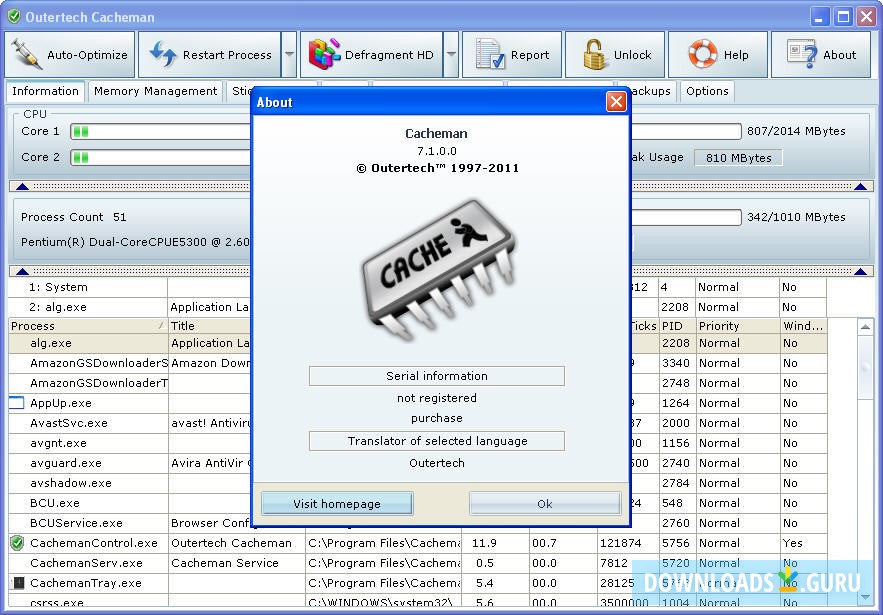Click the green shield icon beside CachemanControl.exe

pos(17,543)
